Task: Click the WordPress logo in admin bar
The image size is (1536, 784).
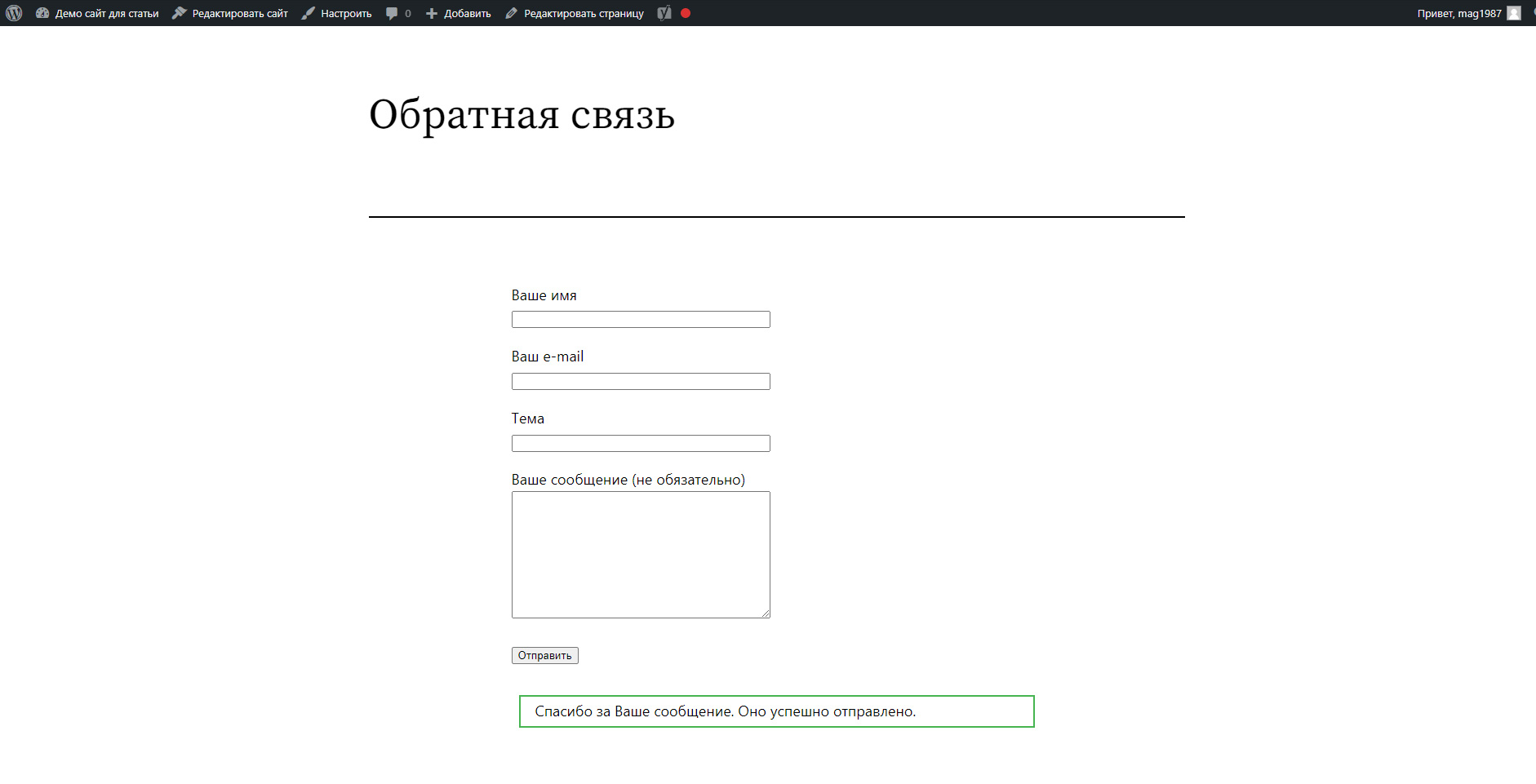Action: [x=14, y=13]
